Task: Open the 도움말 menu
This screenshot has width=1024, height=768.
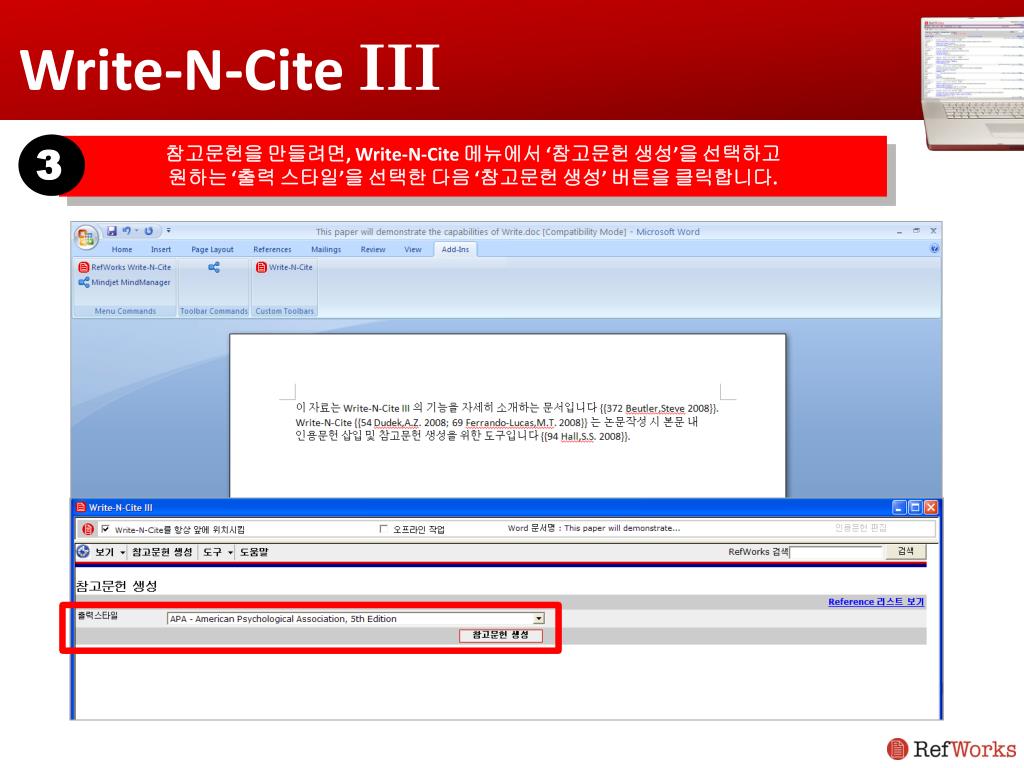Action: [x=254, y=552]
